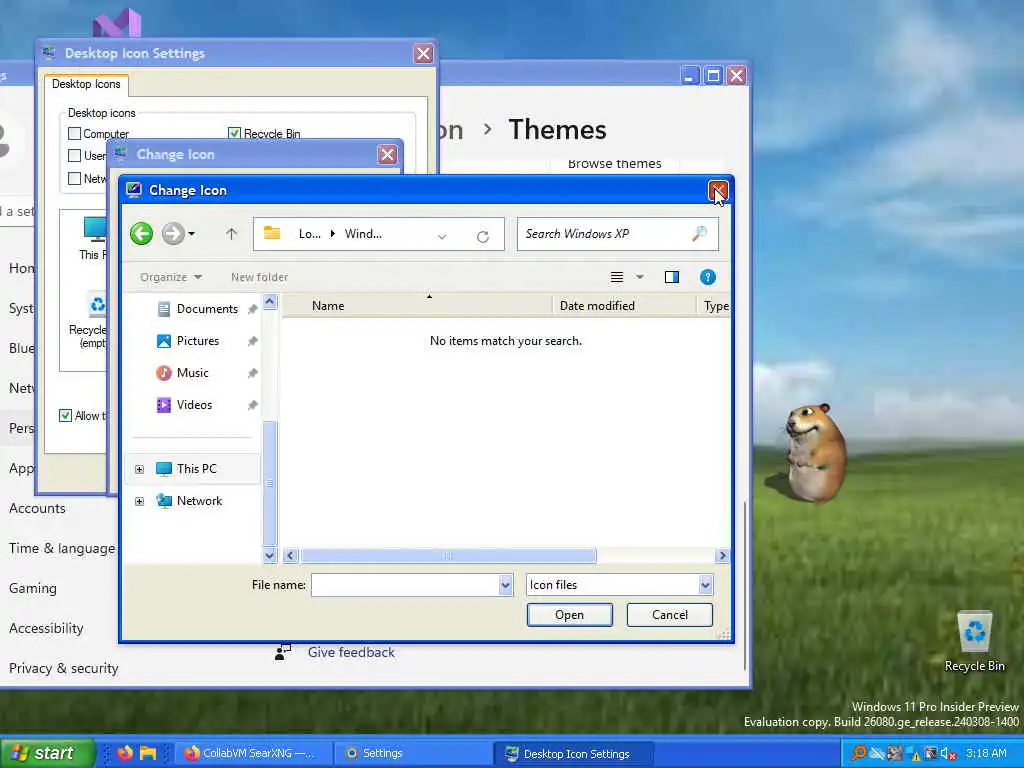Screen dimensions: 1024x768
Task: Open the Icon files type dropdown
Action: pos(619,585)
